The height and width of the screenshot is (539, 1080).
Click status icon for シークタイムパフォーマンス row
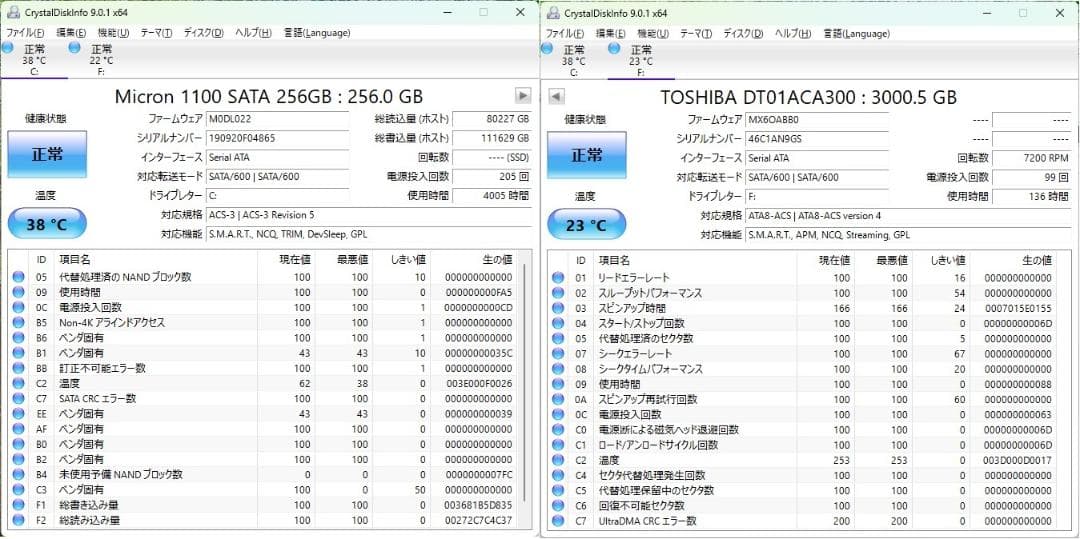(558, 368)
